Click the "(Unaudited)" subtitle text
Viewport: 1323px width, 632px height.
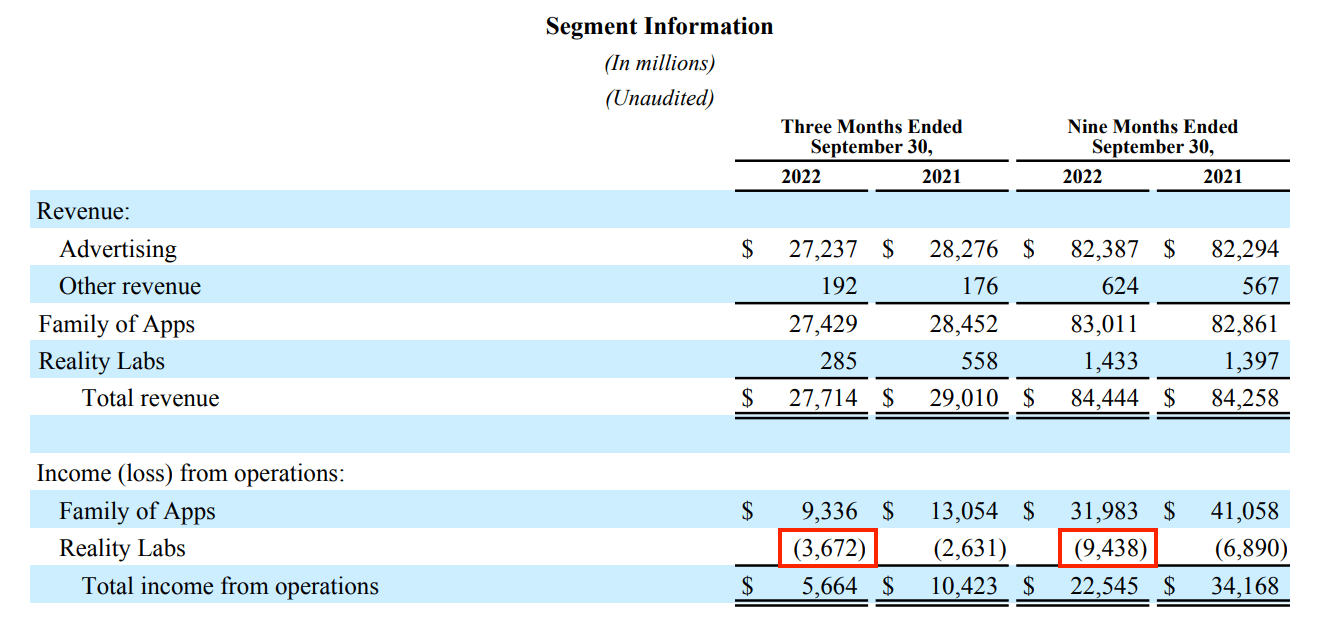point(659,98)
